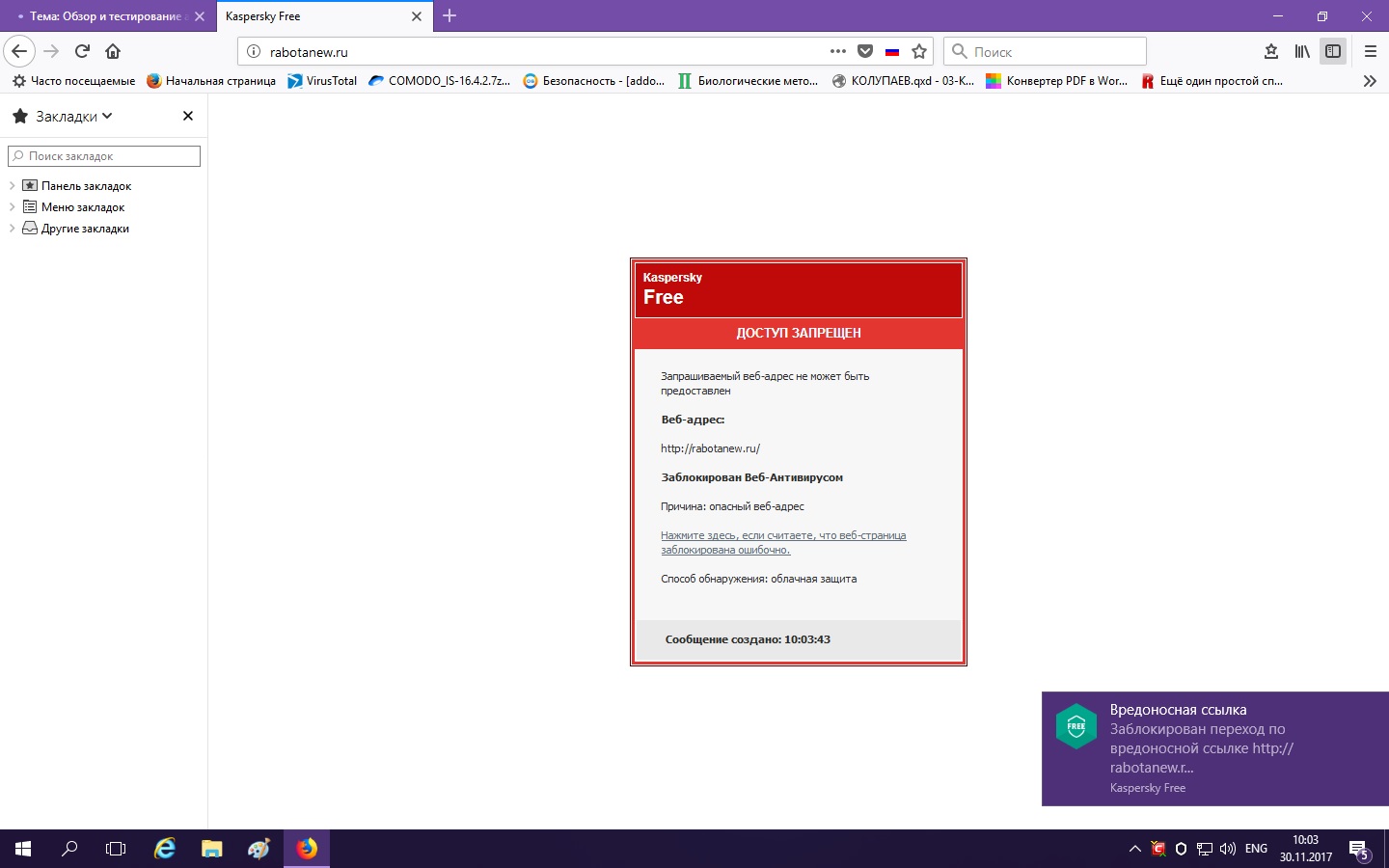Open the VirusTotal bookmark
The image size is (1389, 868).
click(322, 81)
